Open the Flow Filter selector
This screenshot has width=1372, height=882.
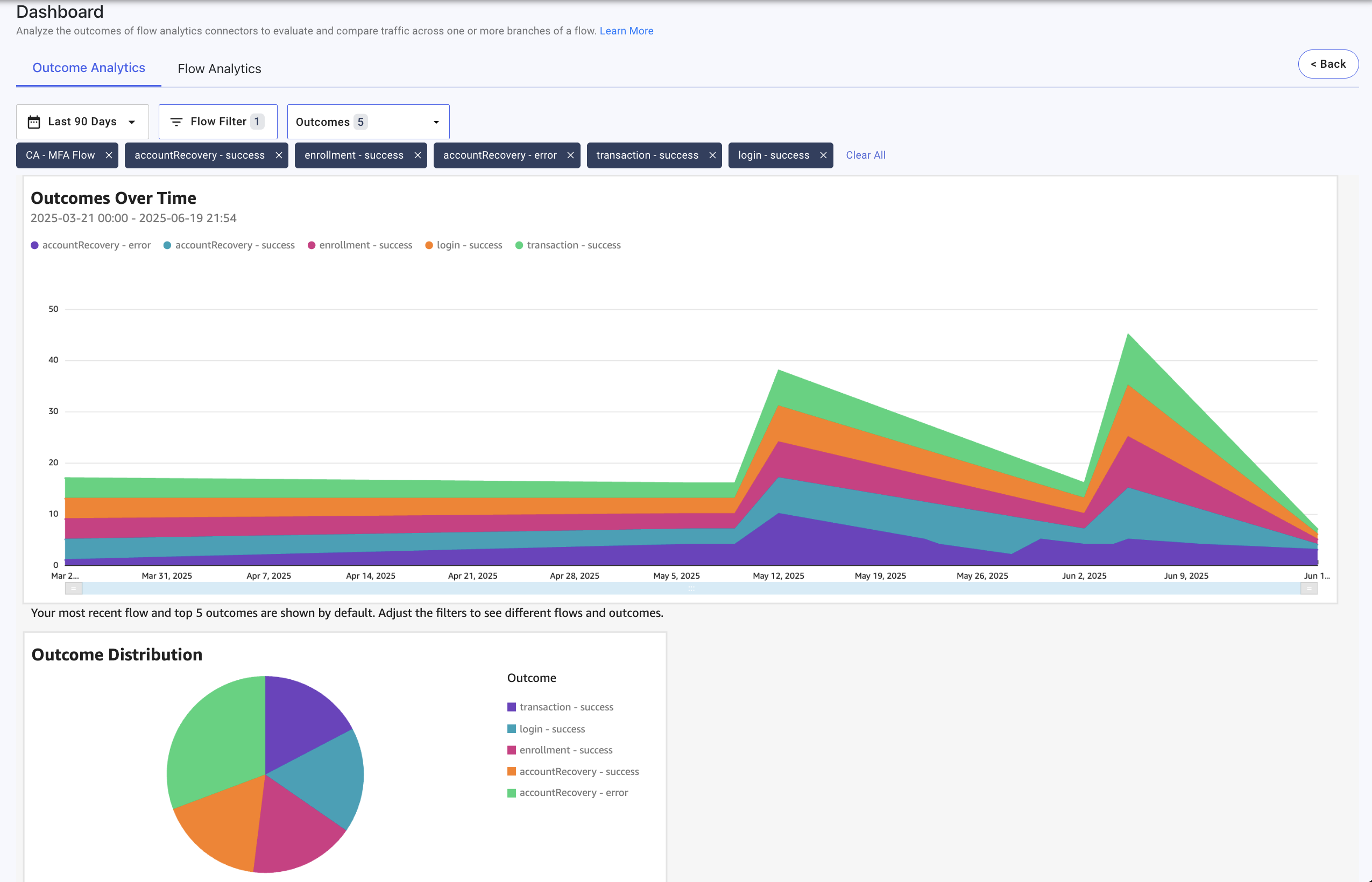(218, 122)
